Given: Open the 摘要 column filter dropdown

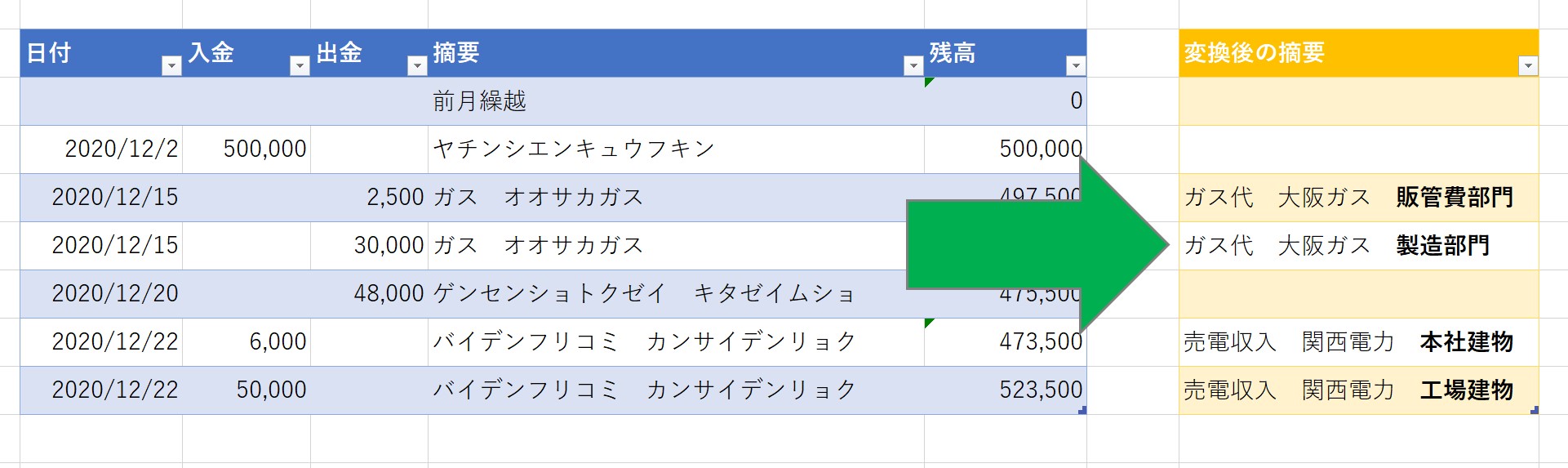Looking at the screenshot, I should [913, 66].
